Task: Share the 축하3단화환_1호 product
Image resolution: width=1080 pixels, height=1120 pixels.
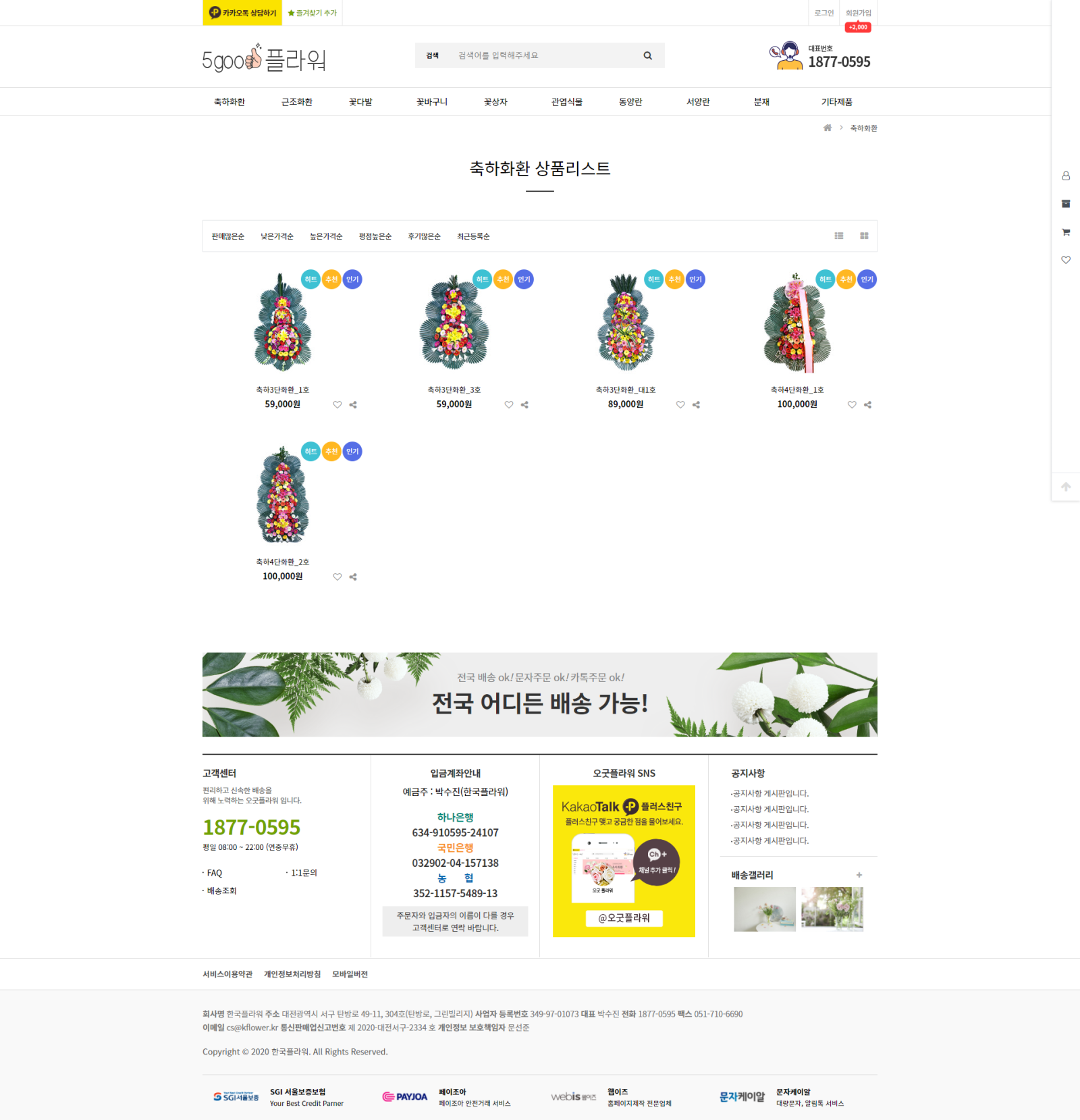Action: (x=353, y=405)
